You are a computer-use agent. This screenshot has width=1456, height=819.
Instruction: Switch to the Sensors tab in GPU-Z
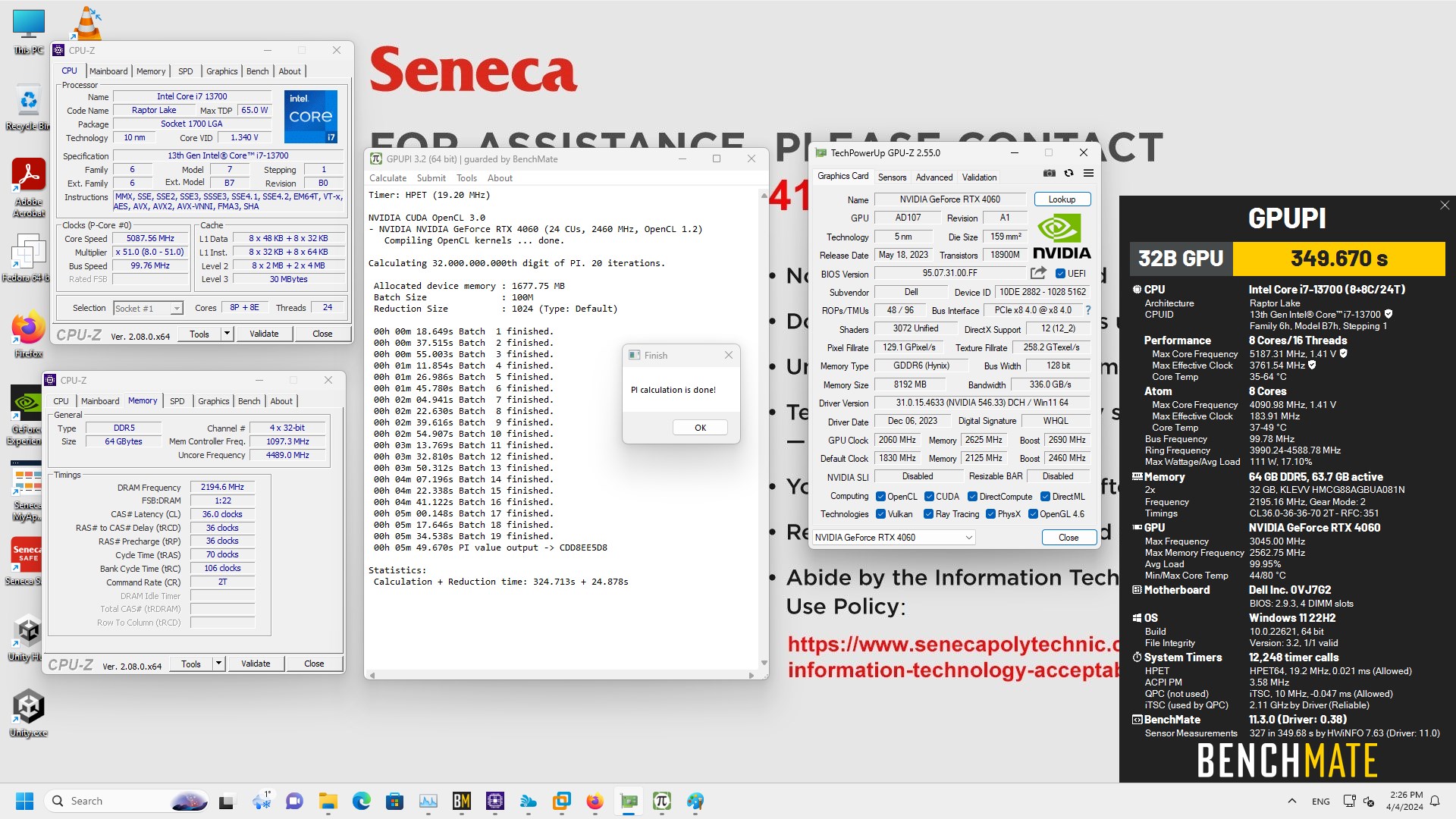(x=892, y=177)
